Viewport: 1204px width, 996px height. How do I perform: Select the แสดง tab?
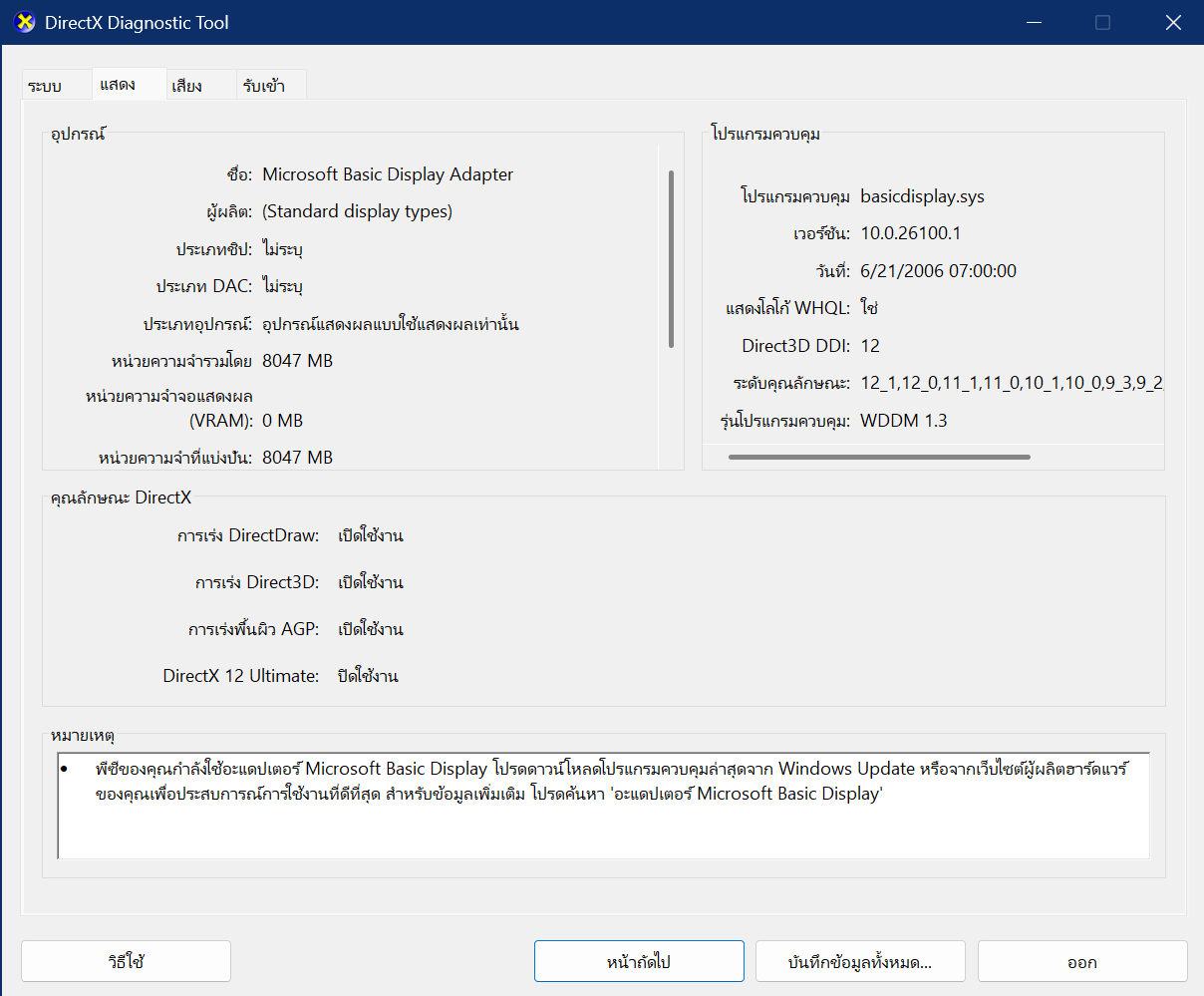point(118,85)
